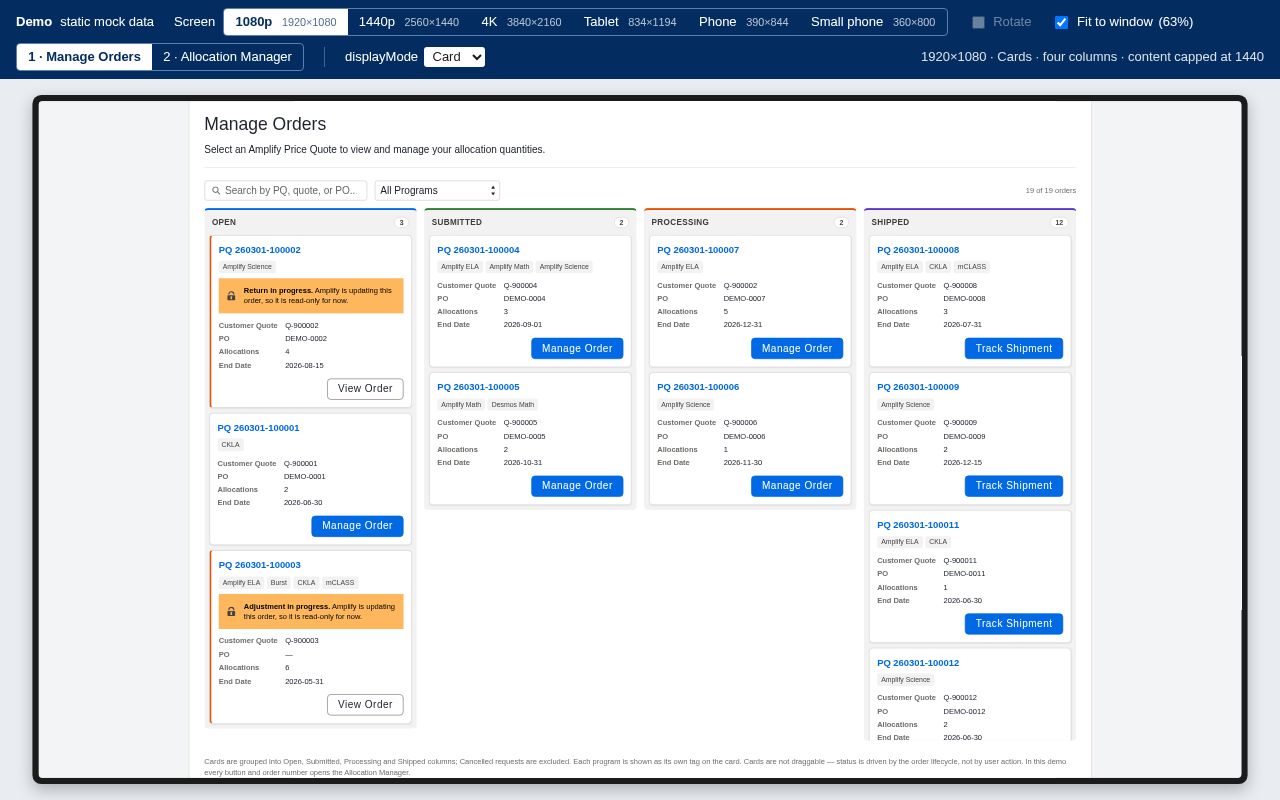
Task: Track Shipment for PQ 260301-100008
Action: click(x=1014, y=349)
